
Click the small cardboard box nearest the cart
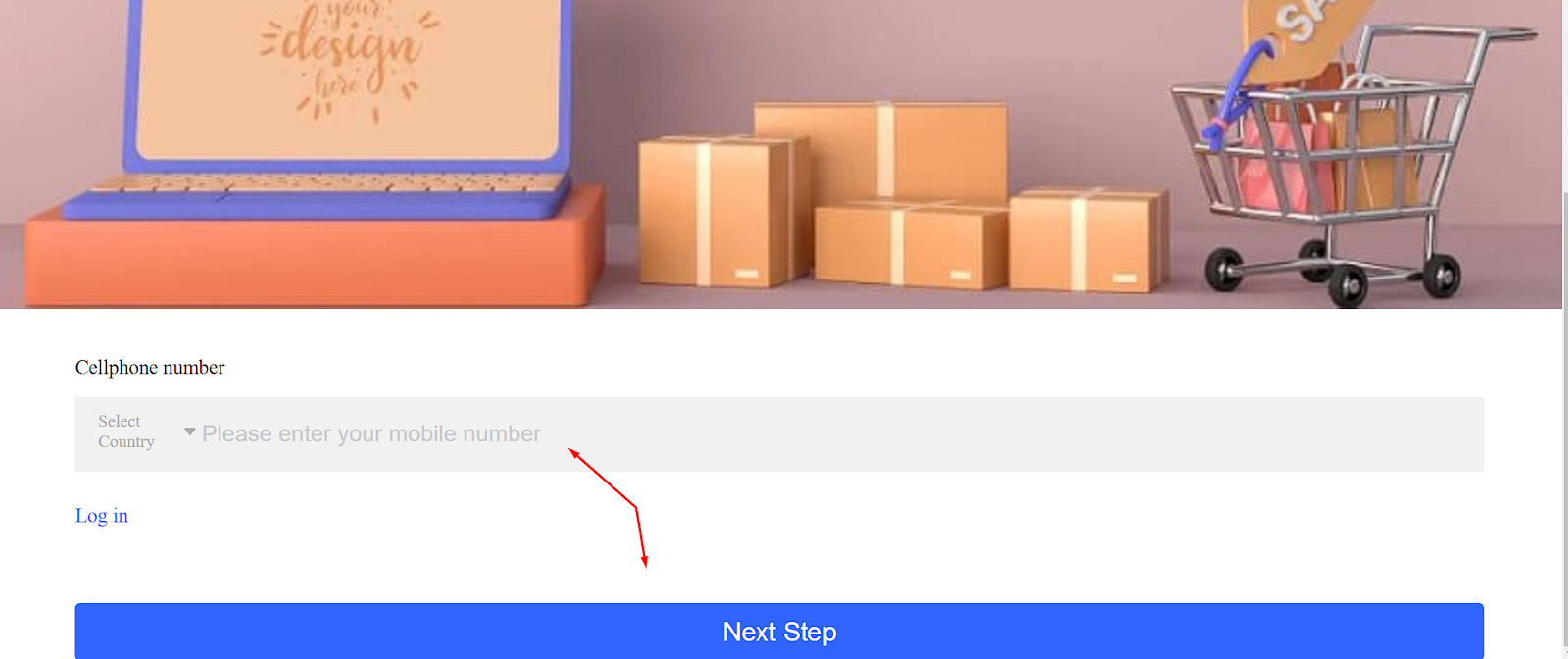(x=1088, y=241)
